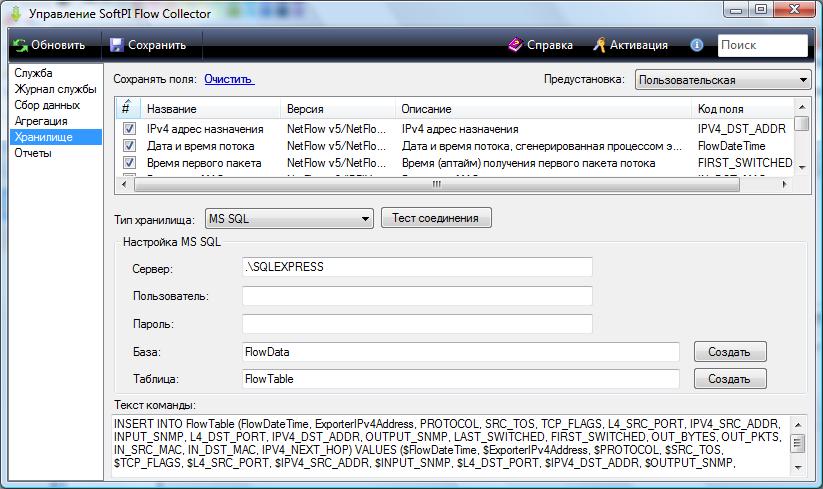Open the Агрегация section

click(x=40, y=121)
